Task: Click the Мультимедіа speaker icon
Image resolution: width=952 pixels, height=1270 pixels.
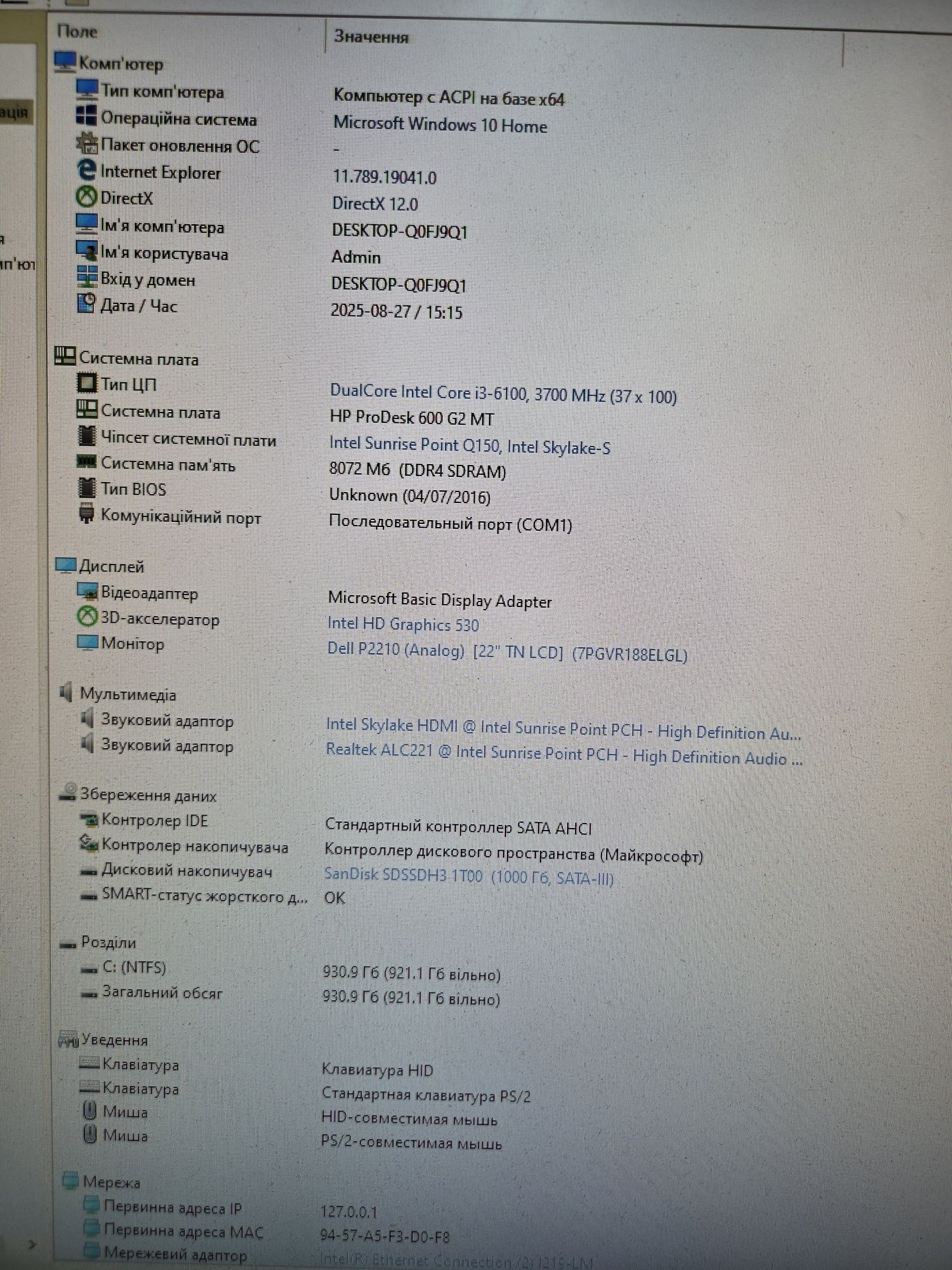Action: [x=66, y=692]
